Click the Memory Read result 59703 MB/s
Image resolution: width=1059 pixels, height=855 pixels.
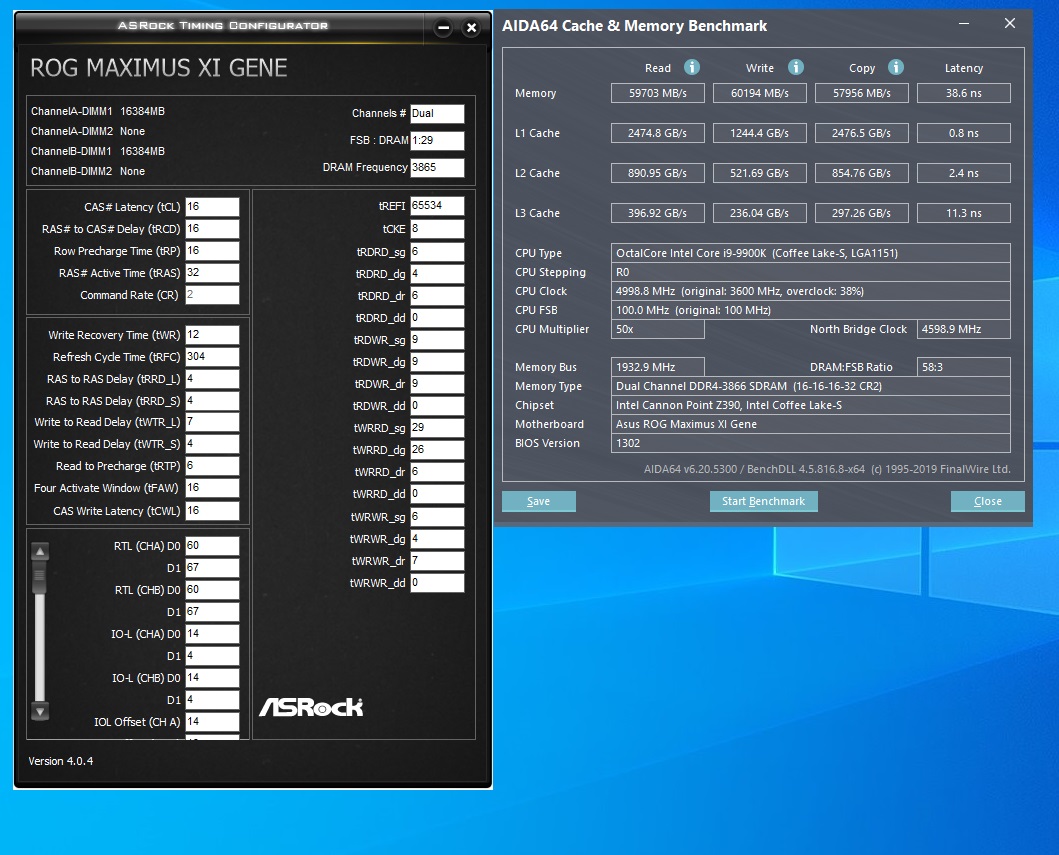click(658, 93)
